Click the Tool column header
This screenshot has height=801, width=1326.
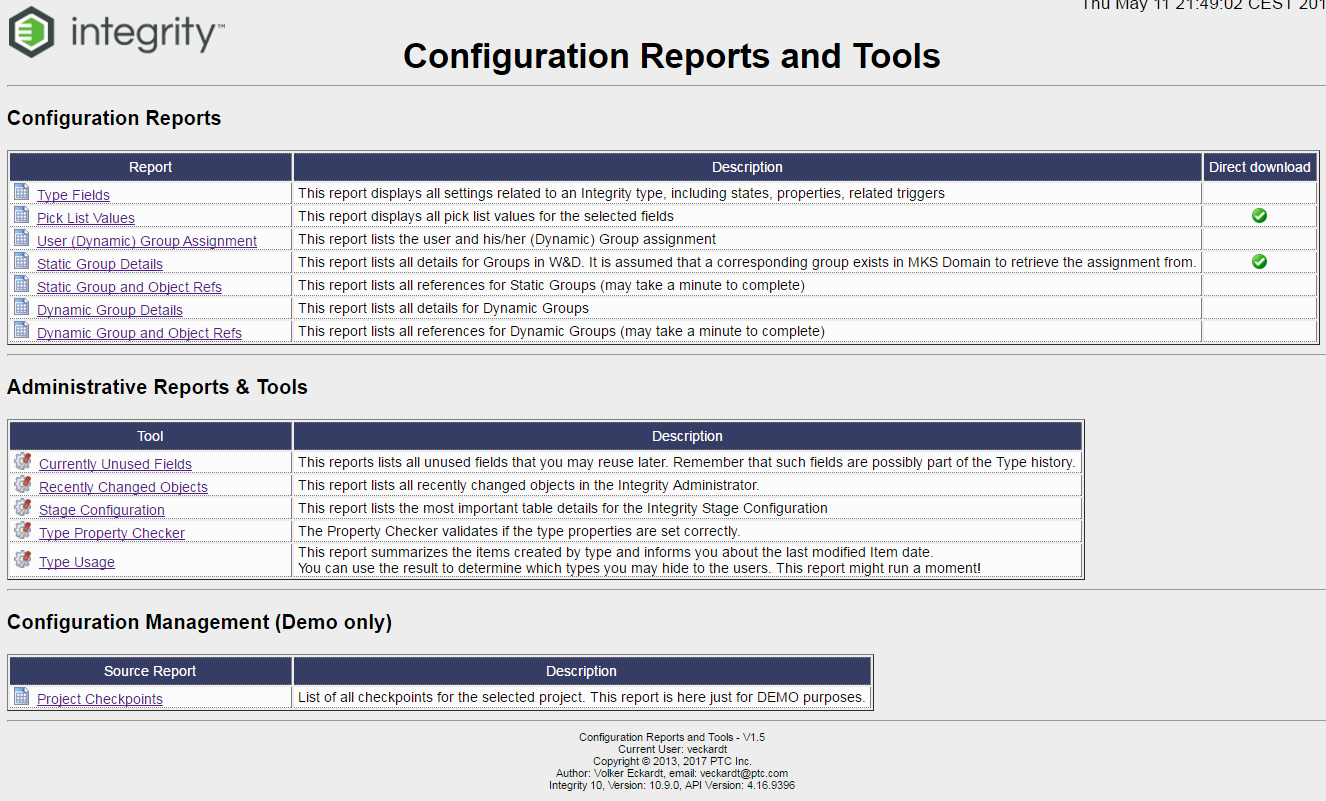coord(151,436)
